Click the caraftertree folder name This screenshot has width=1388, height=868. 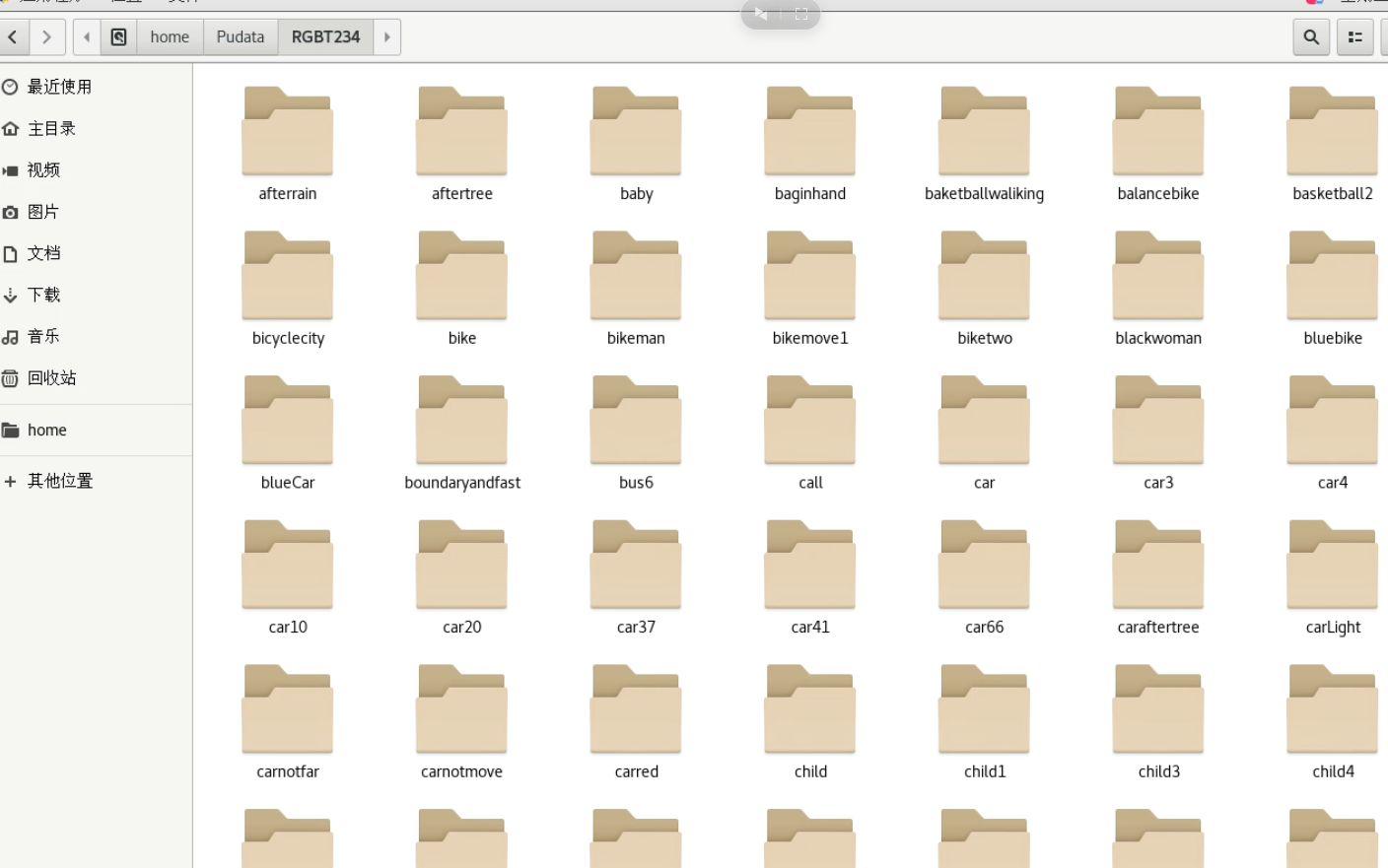click(1158, 628)
